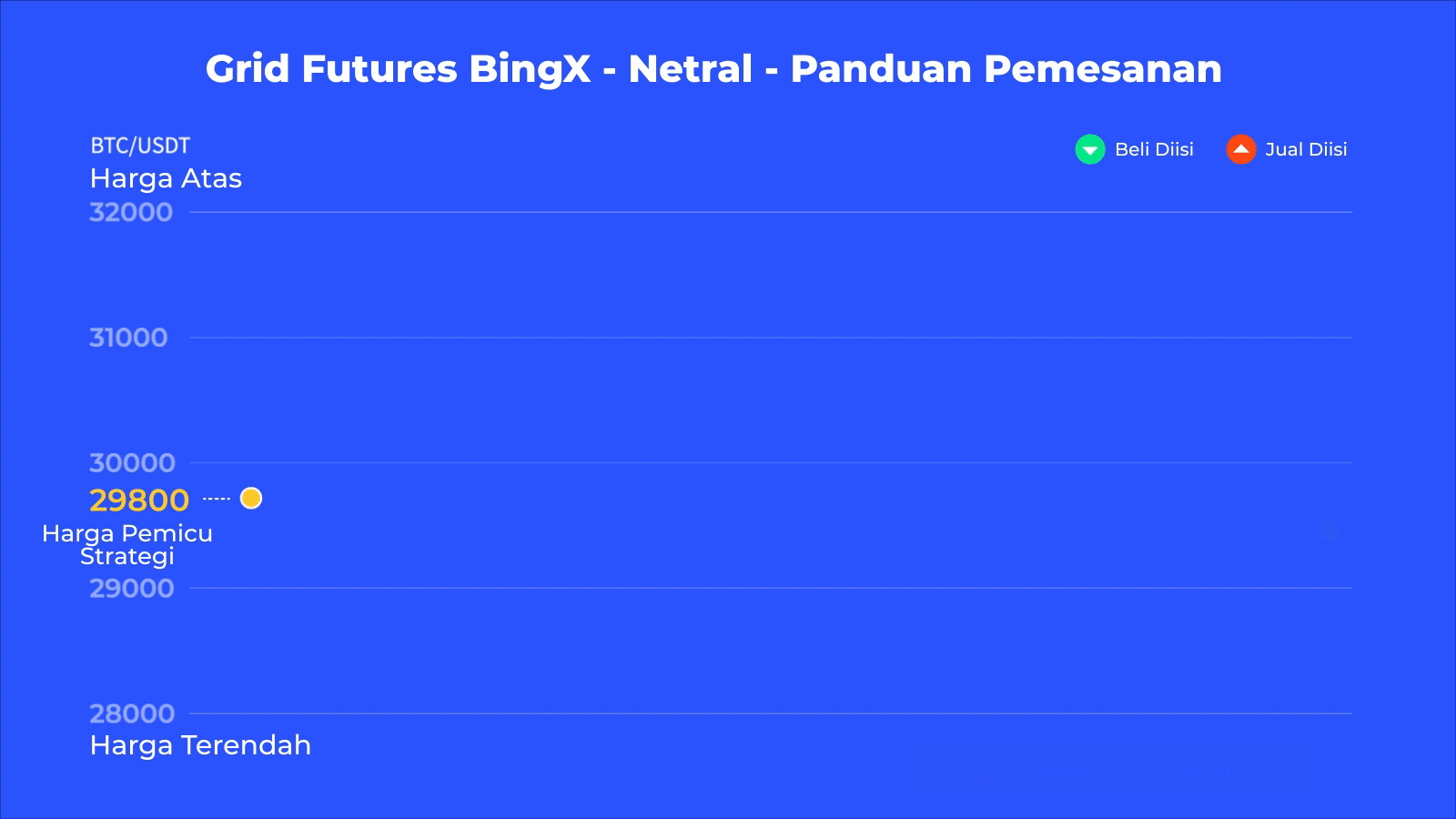Click the dotted connector beside 29800

coord(217,499)
